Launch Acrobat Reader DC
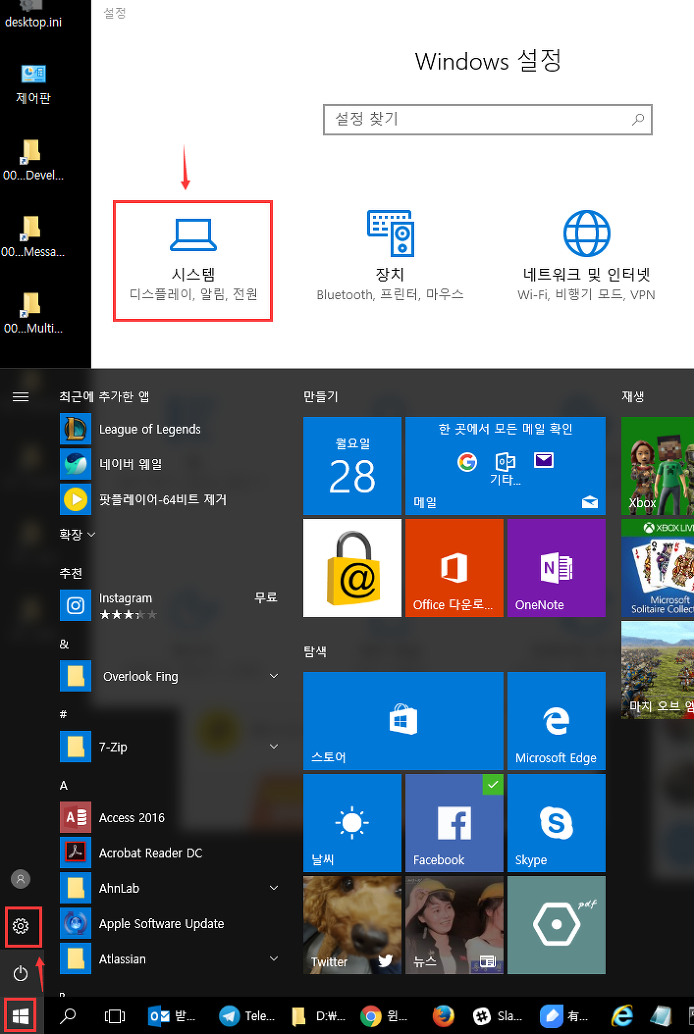This screenshot has width=694, height=1034. coord(170,853)
